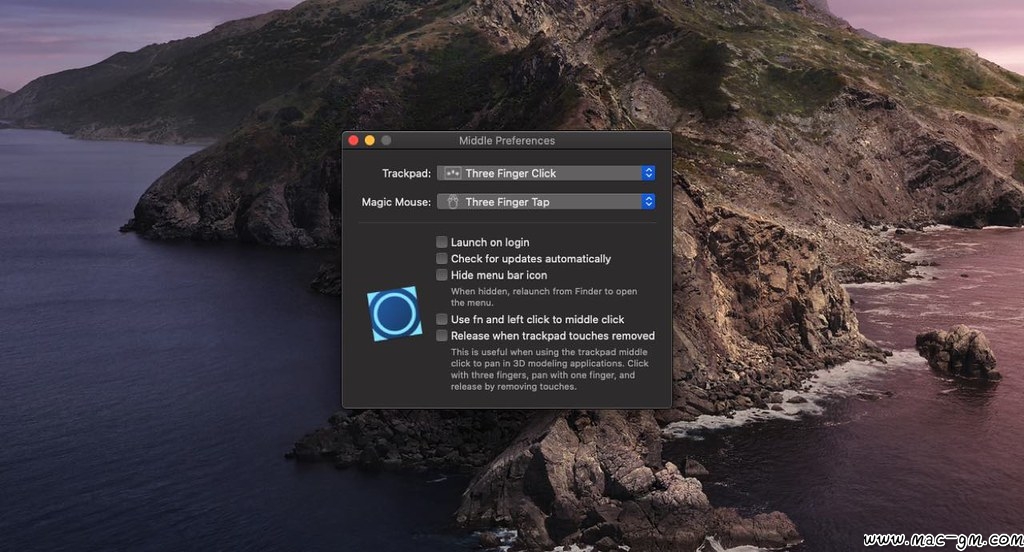Image resolution: width=1024 pixels, height=552 pixels.
Task: Click the 'When hidden, relaunch from Finder' note
Action: (544, 297)
